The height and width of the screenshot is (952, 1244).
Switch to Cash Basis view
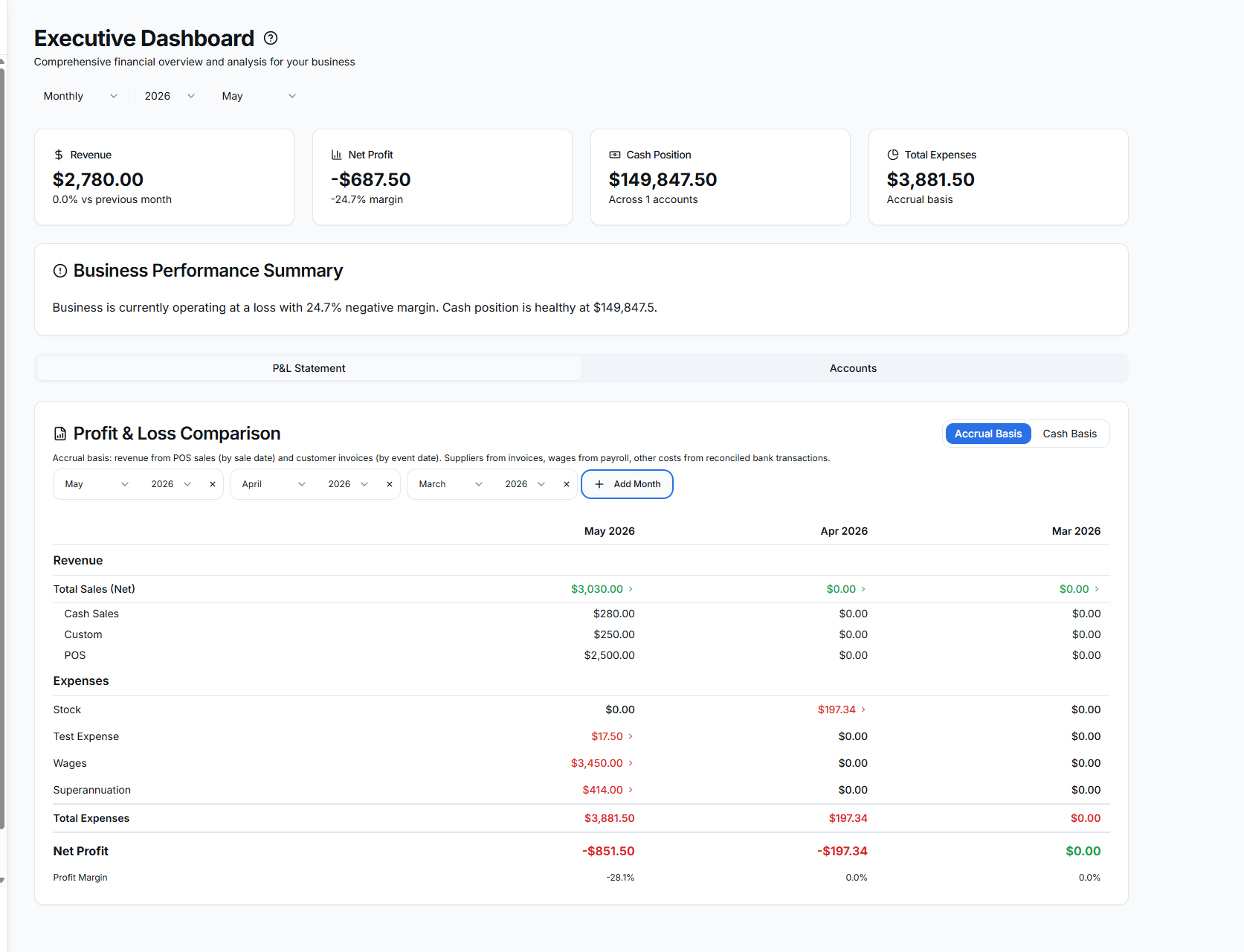pos(1069,434)
